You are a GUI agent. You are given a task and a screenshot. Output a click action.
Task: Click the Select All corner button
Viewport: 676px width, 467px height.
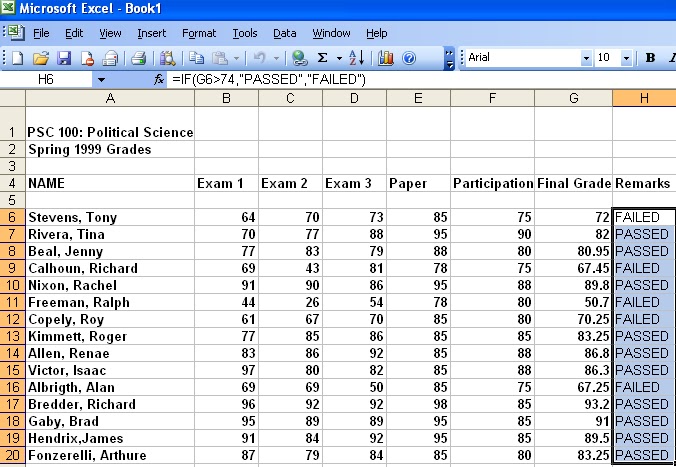(x=13, y=98)
